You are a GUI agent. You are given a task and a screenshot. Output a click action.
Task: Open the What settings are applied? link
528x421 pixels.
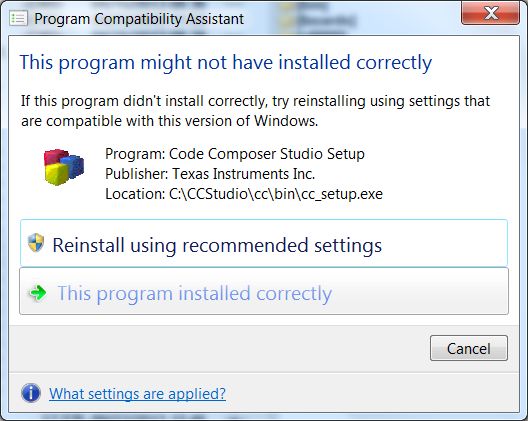(137, 393)
